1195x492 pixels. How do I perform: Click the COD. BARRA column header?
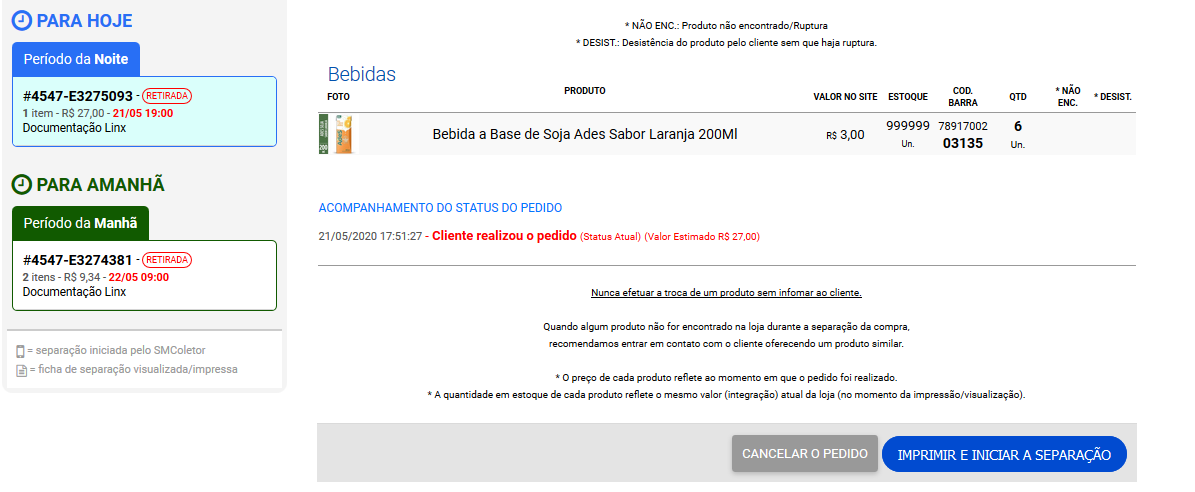963,96
